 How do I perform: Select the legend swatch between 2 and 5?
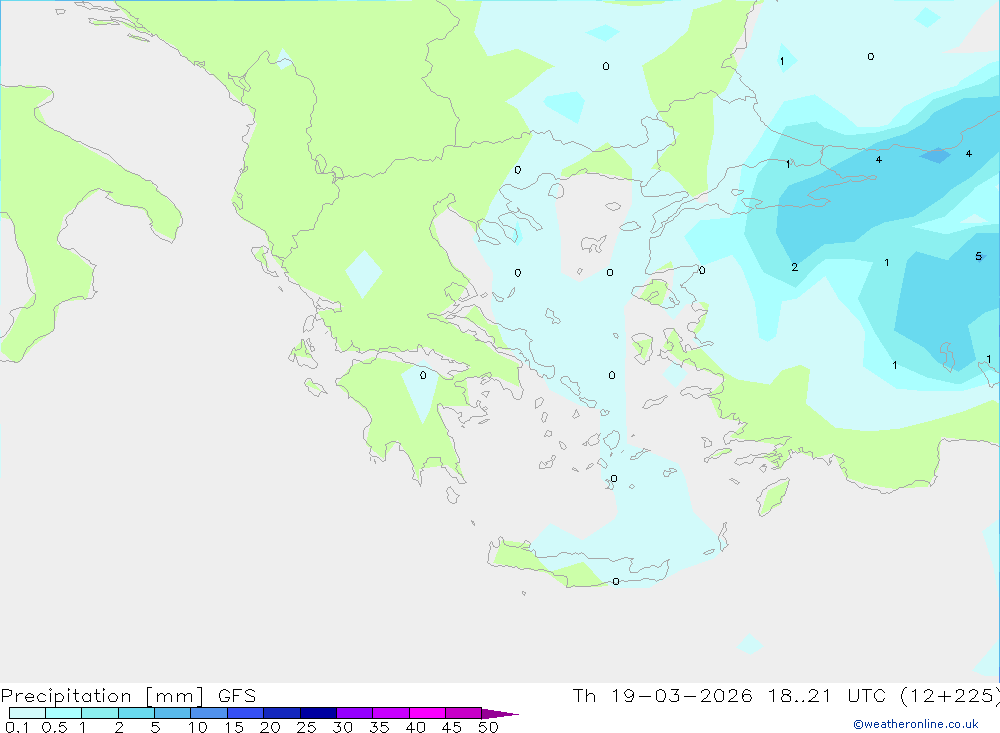[136, 713]
